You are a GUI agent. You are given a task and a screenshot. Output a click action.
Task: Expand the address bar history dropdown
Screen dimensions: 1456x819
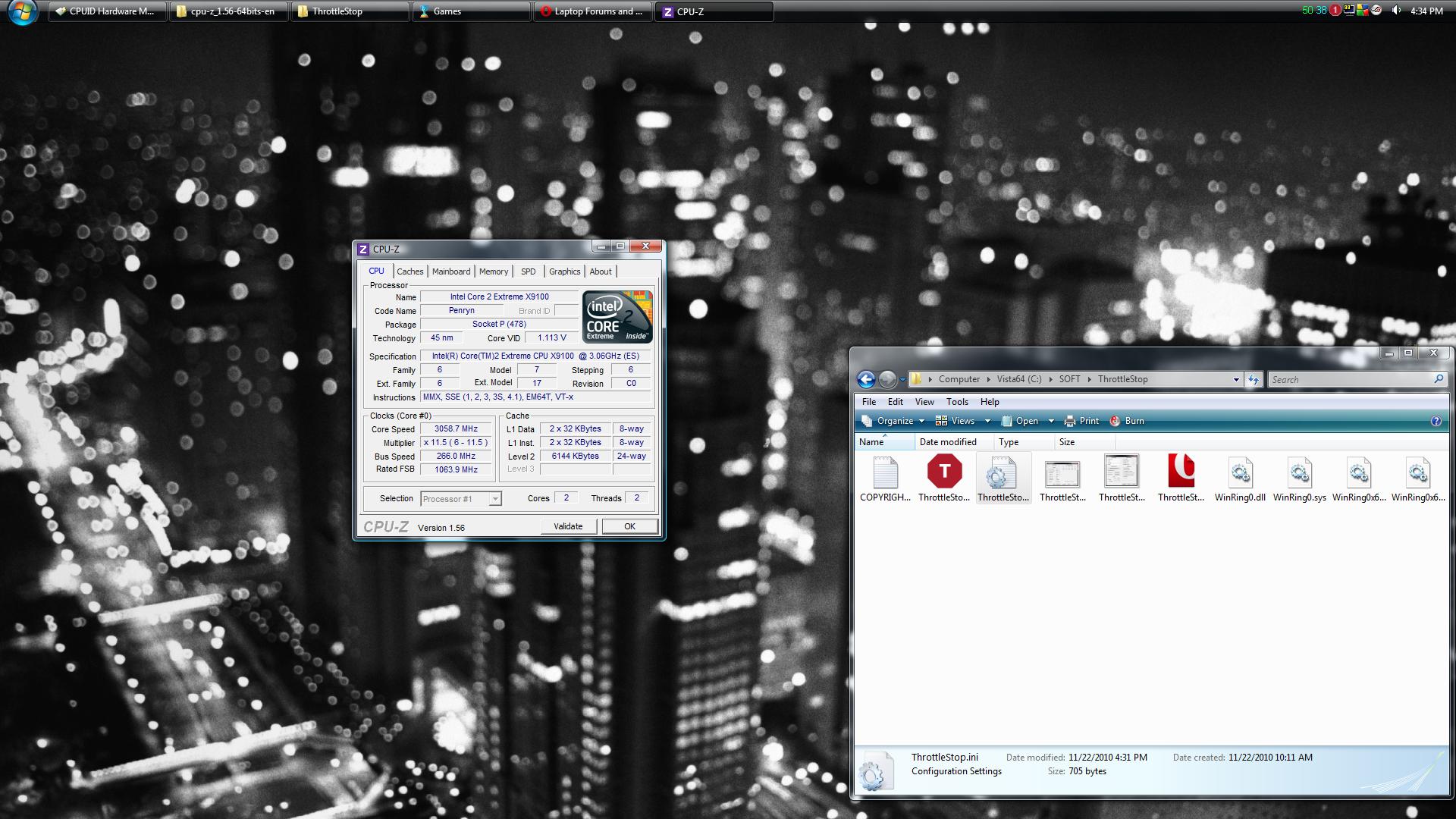tap(1236, 379)
